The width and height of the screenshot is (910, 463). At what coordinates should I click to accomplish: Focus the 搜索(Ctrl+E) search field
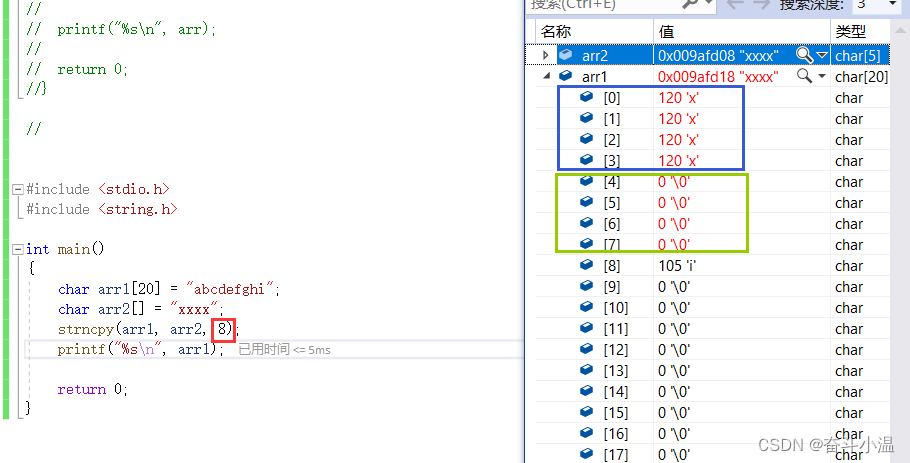(604, 5)
